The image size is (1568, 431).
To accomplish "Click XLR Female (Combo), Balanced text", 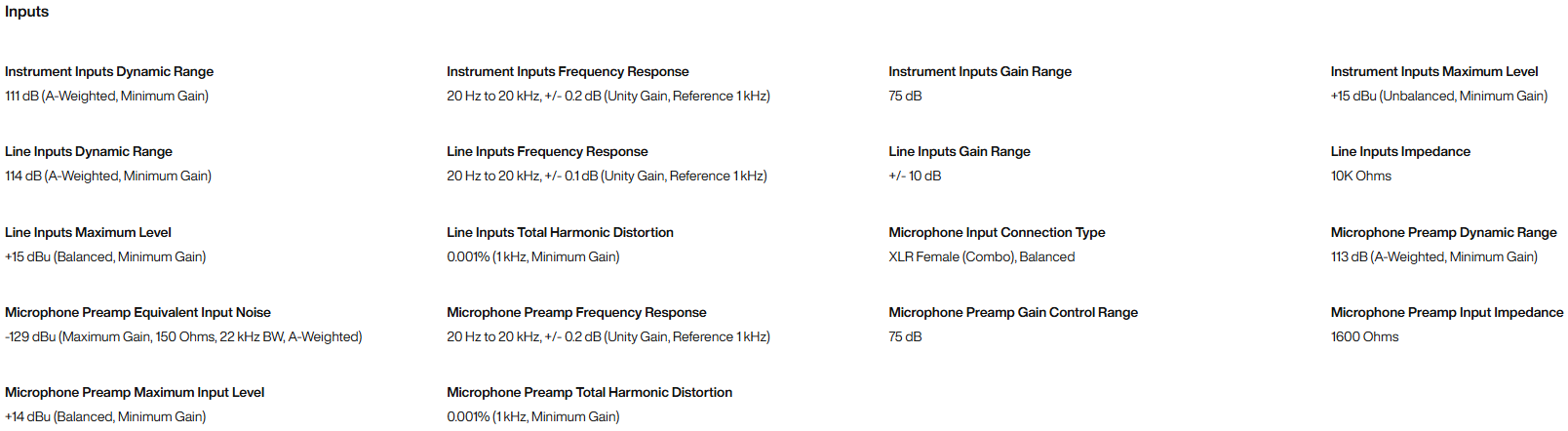I will [x=982, y=256].
